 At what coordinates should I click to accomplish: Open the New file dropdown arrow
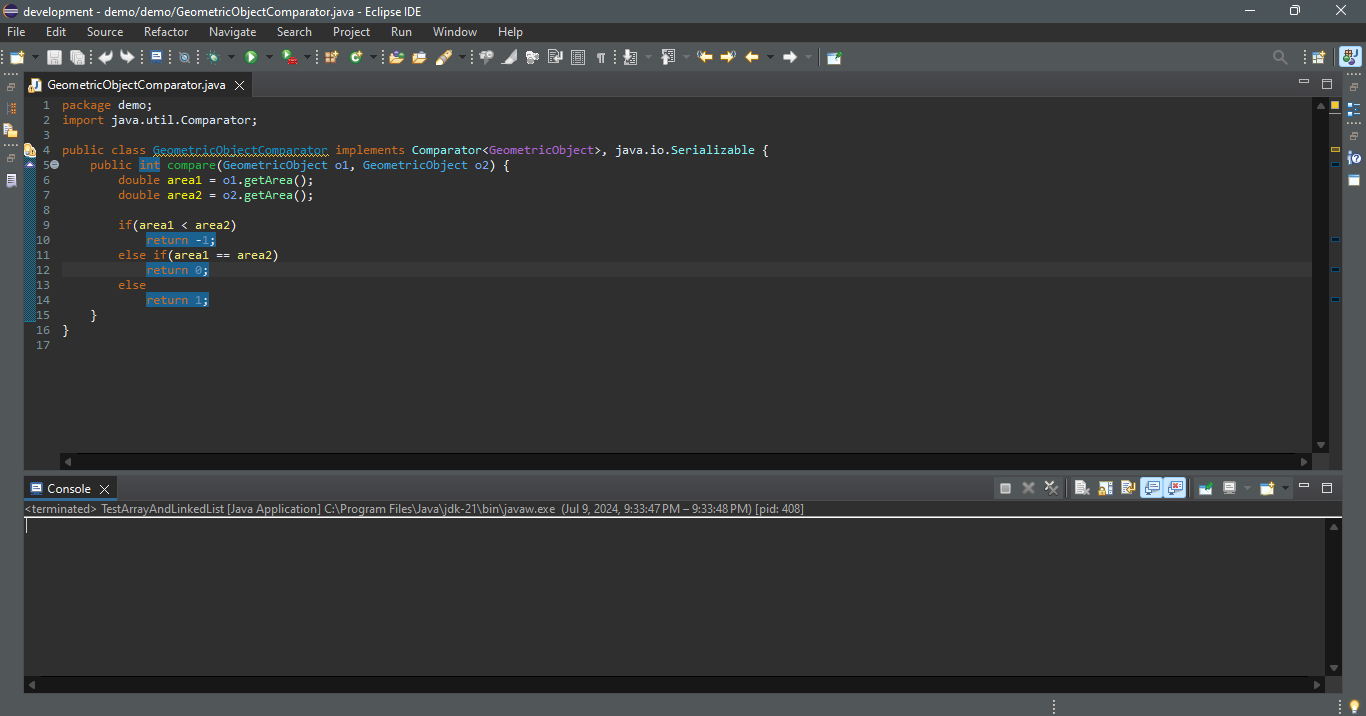[36, 58]
